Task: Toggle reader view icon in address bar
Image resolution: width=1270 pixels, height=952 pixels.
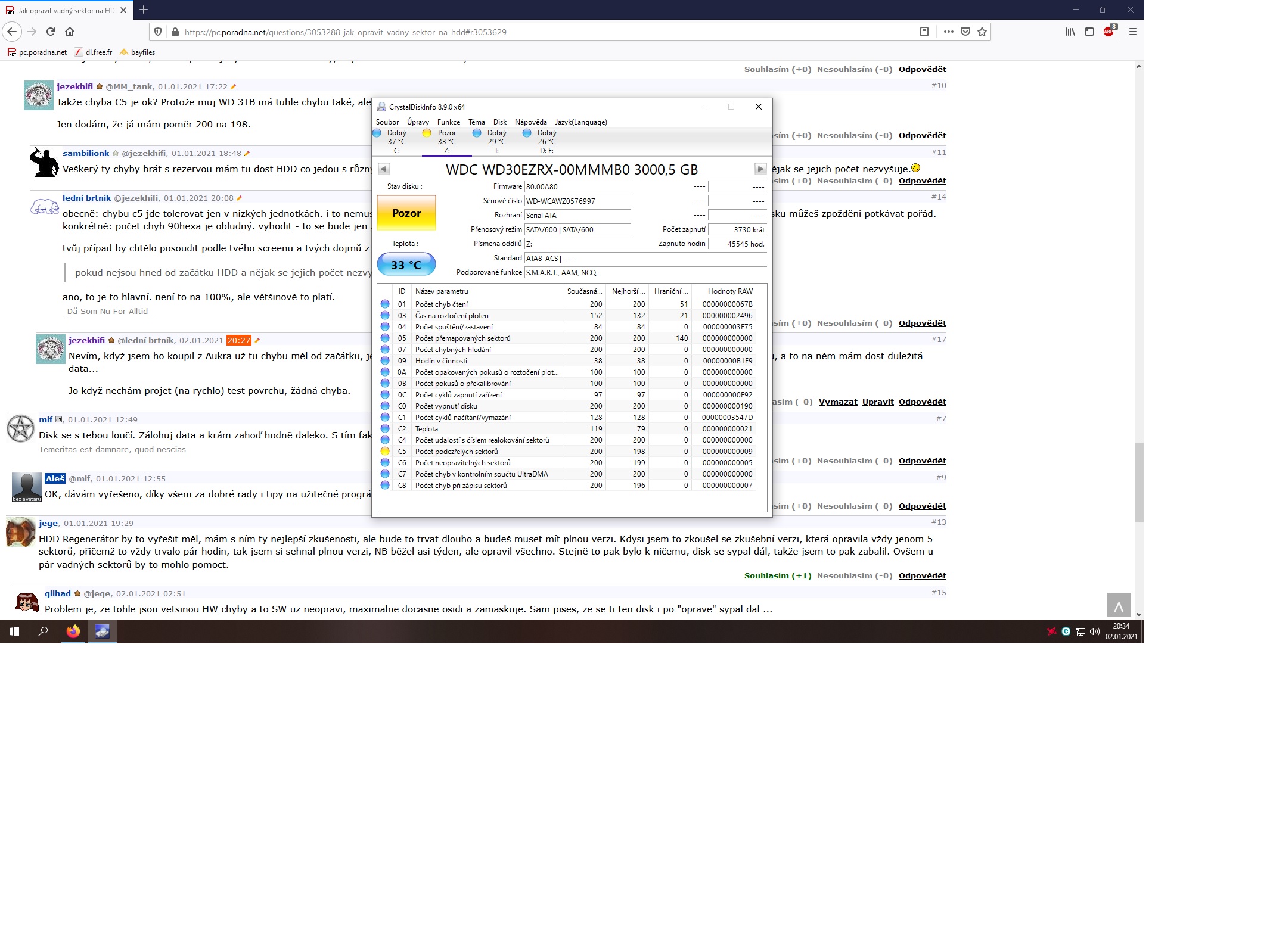Action: (924, 32)
